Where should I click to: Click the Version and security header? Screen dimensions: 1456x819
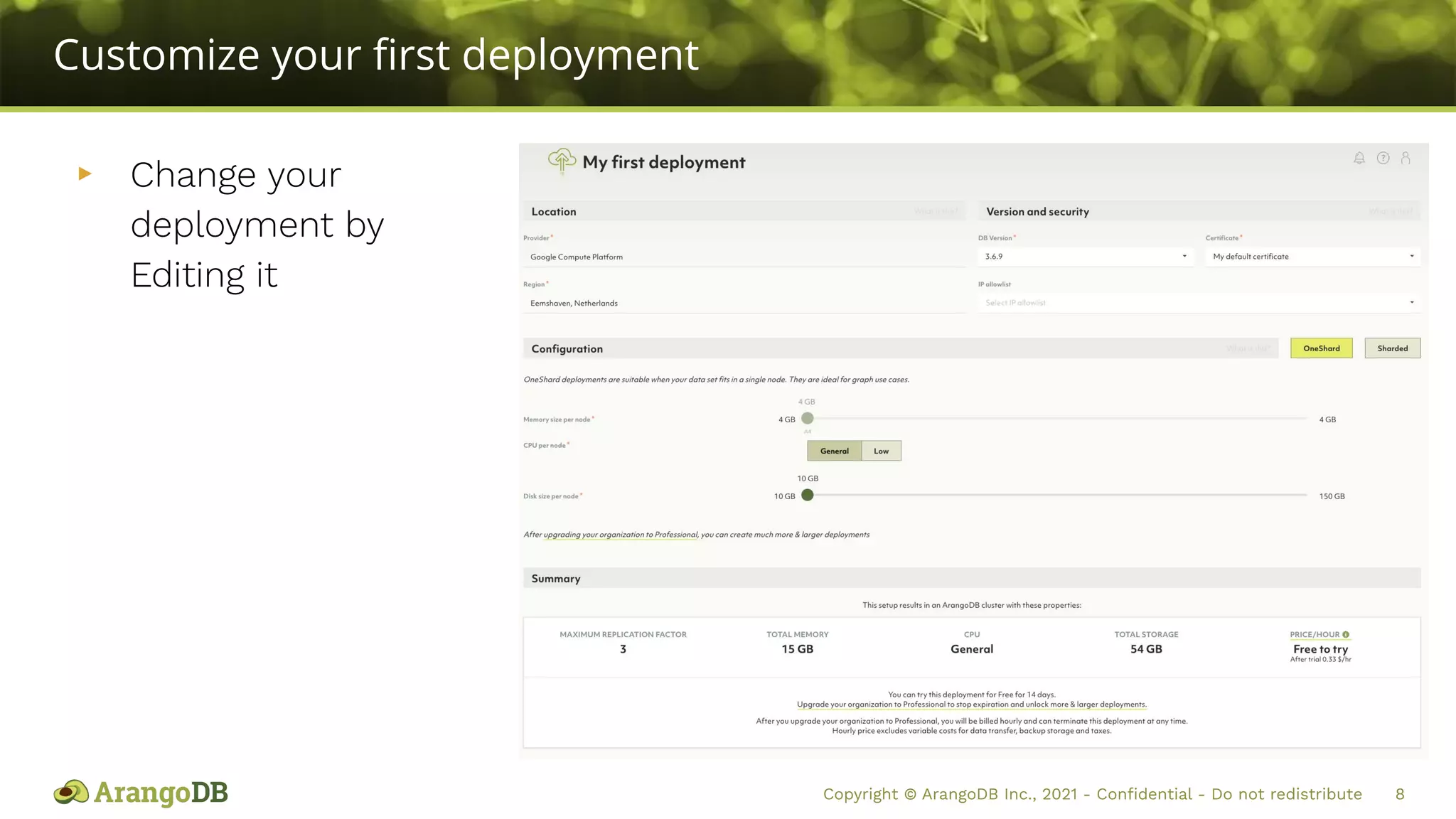(x=1199, y=211)
